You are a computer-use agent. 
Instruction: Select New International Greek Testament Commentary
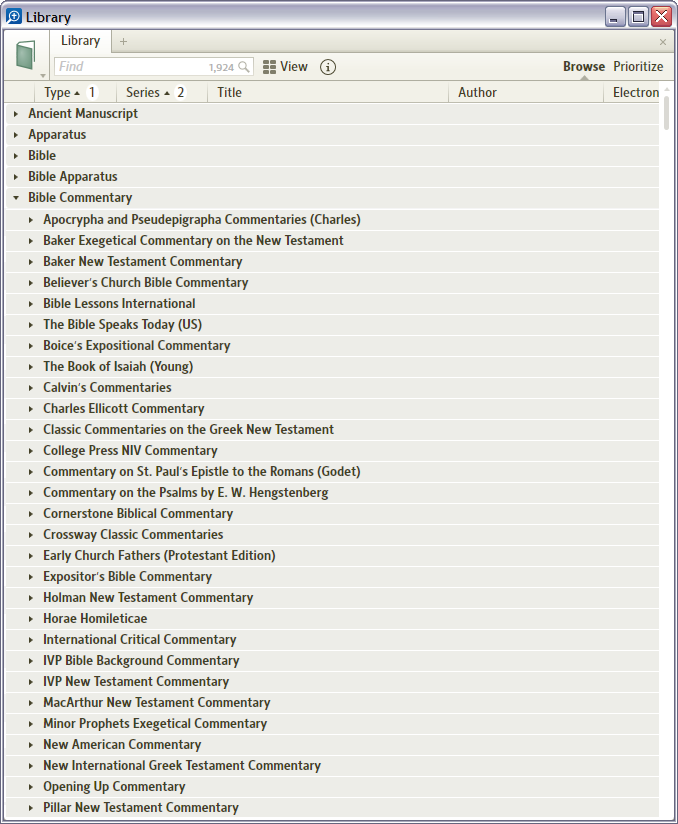click(x=332, y=766)
